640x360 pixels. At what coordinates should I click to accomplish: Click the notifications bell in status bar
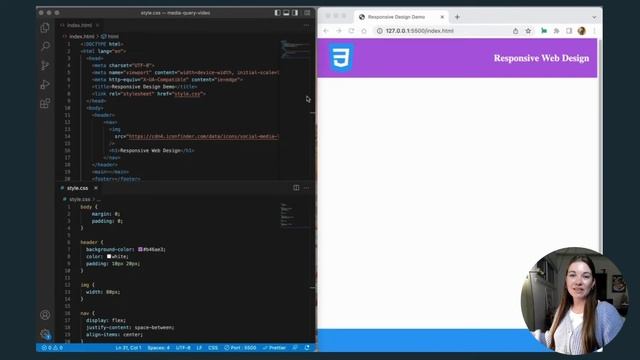(307, 348)
